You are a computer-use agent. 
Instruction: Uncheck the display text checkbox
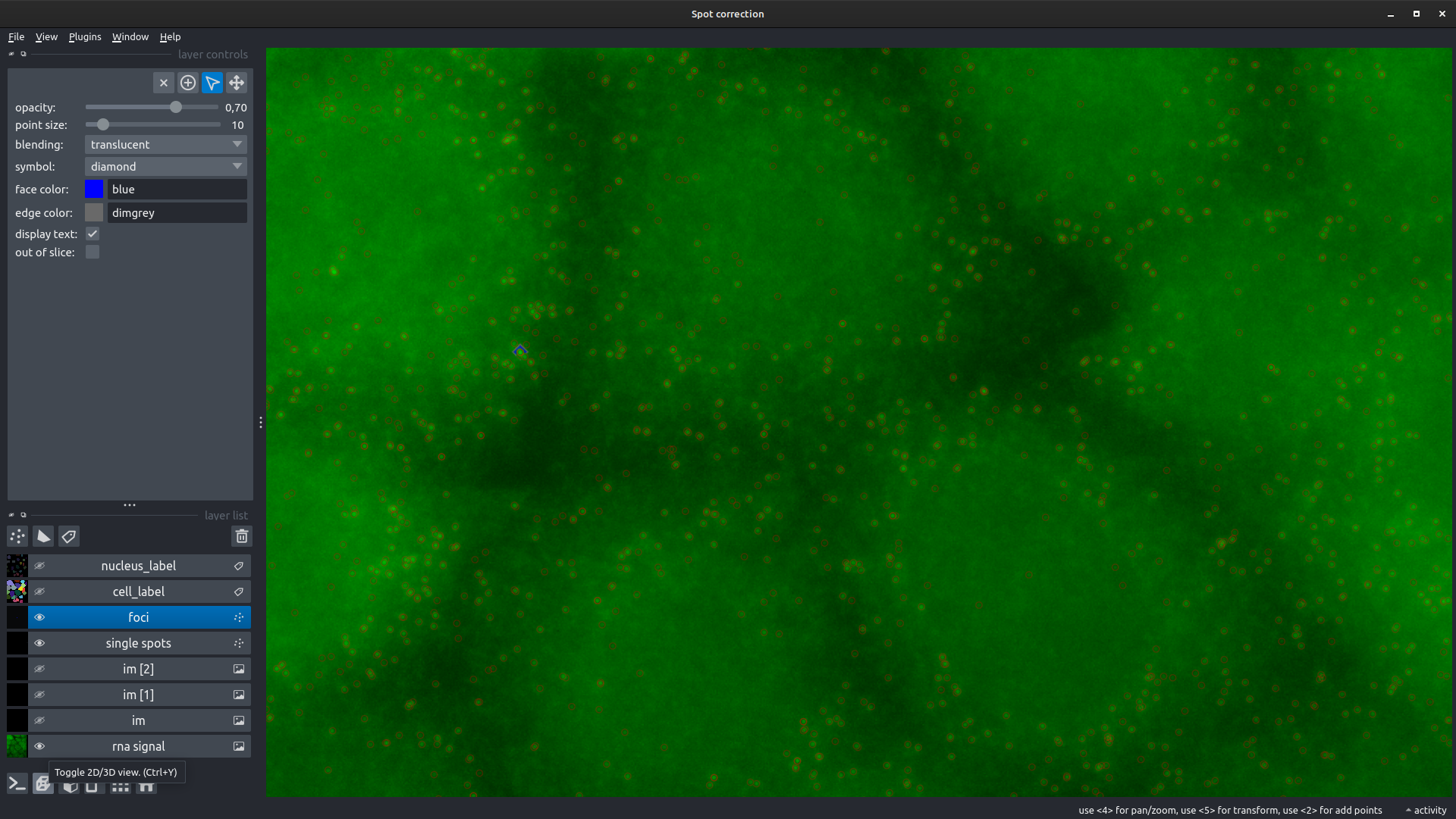pos(93,234)
